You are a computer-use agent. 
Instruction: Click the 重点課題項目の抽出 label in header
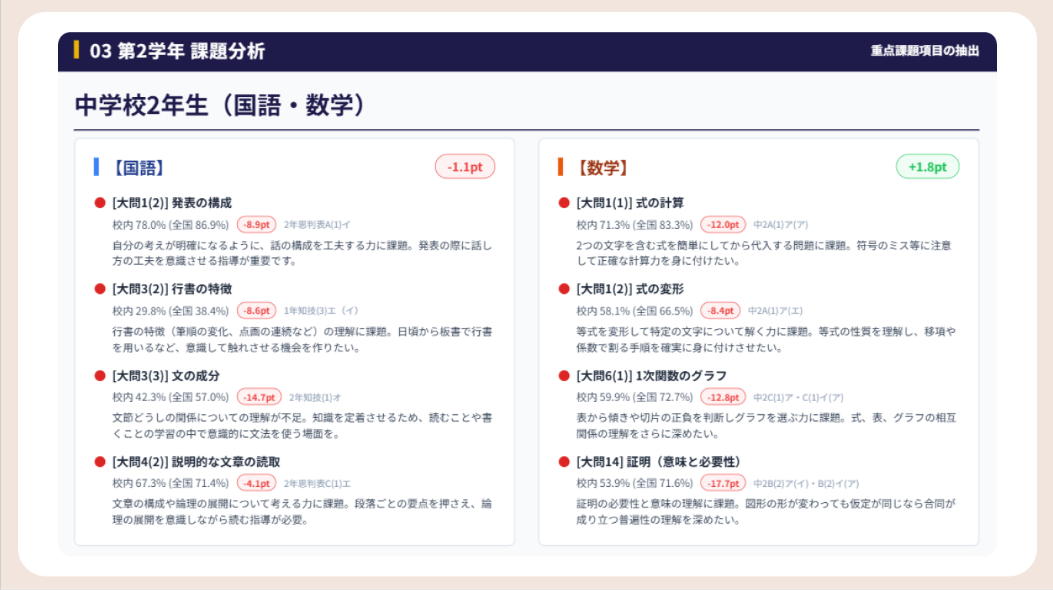pos(925,51)
